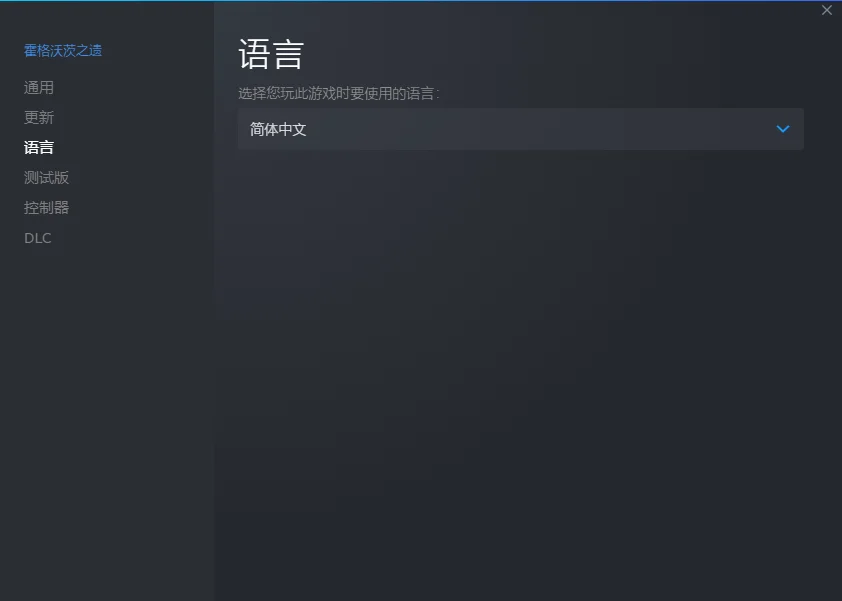
Task: View downloadable content via DLC entry
Action: 38,238
